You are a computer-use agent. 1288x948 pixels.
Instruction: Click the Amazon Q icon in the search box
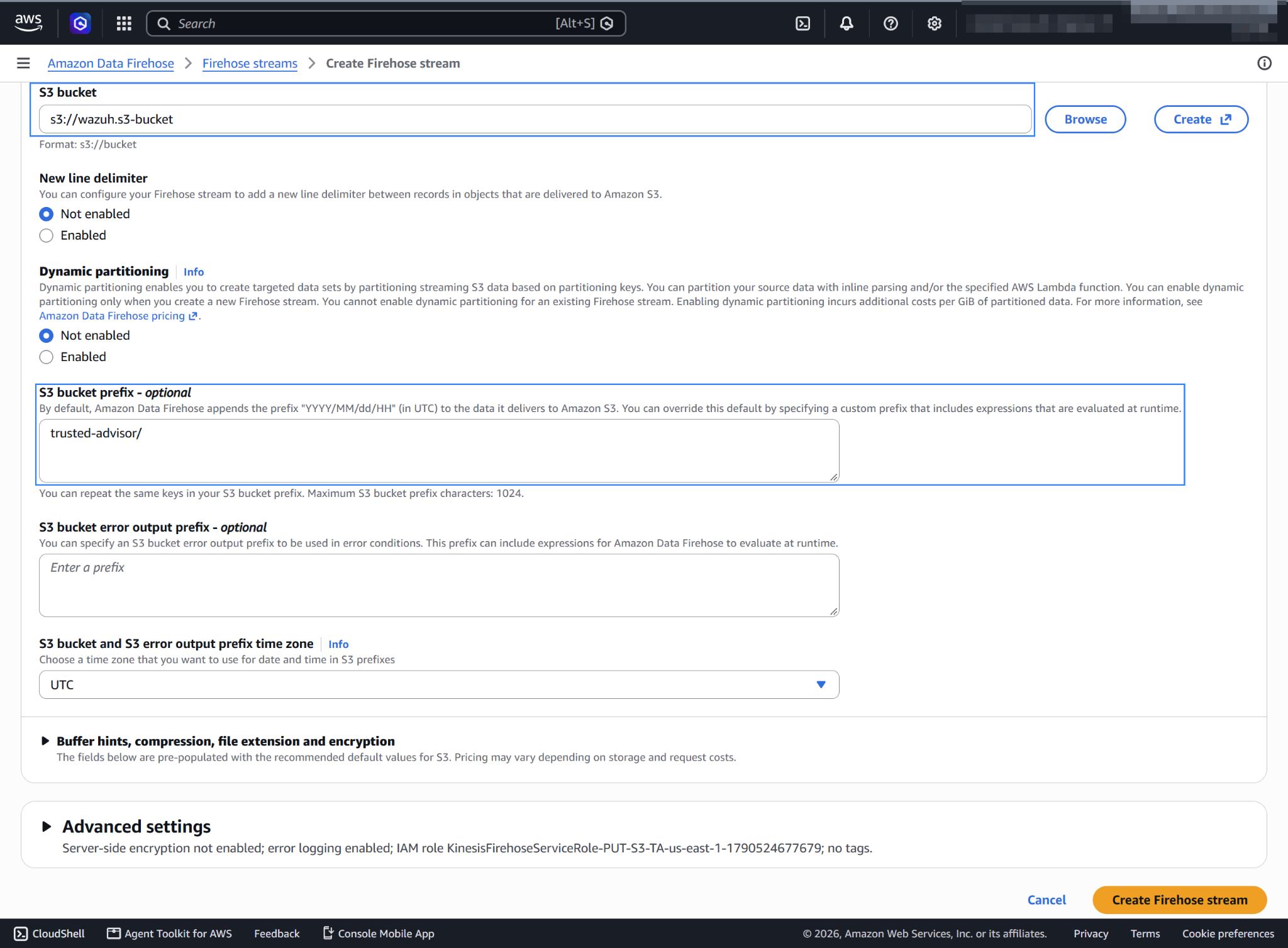pos(607,23)
